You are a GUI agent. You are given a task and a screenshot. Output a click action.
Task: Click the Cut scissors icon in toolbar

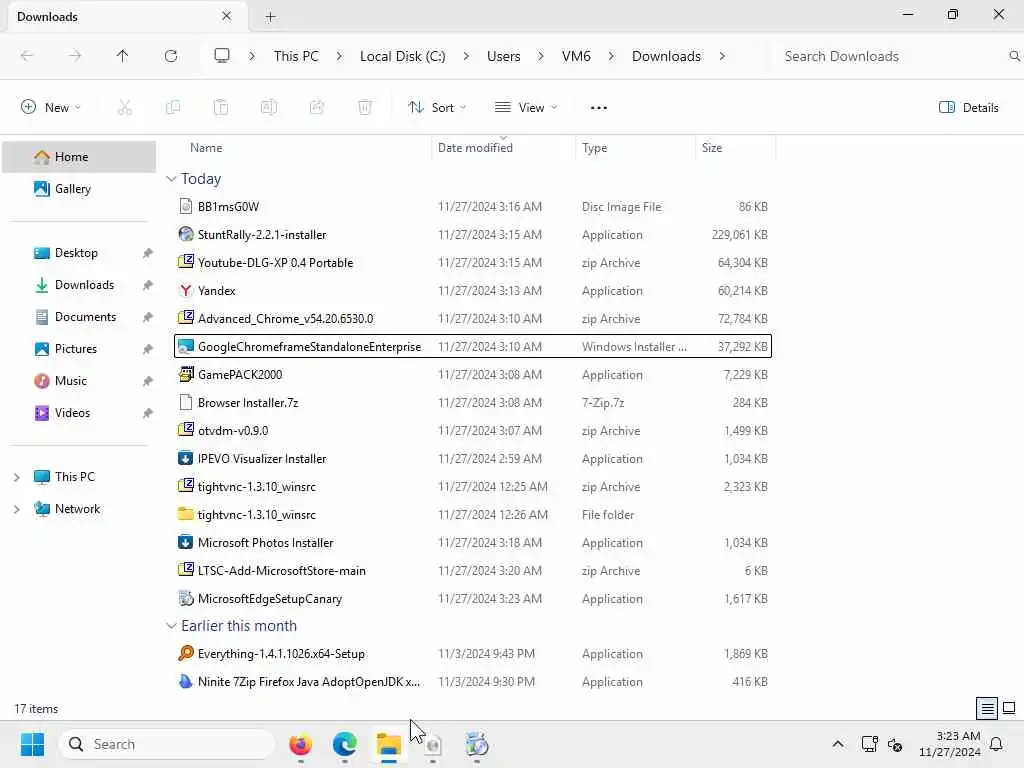[124, 107]
